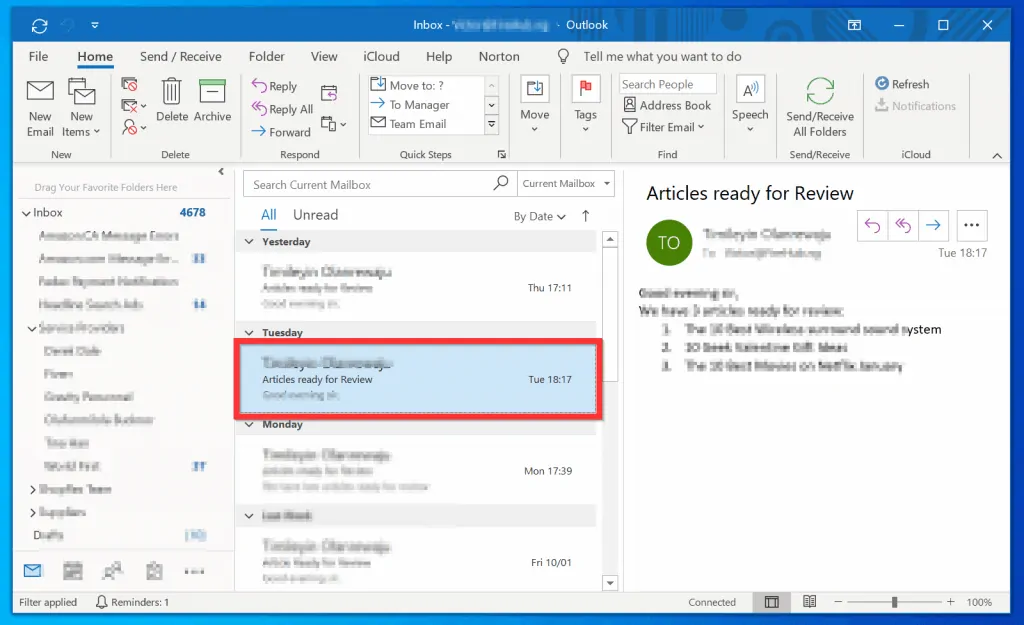1024x625 pixels.
Task: Switch to the View ribbon tab
Action: click(x=323, y=56)
